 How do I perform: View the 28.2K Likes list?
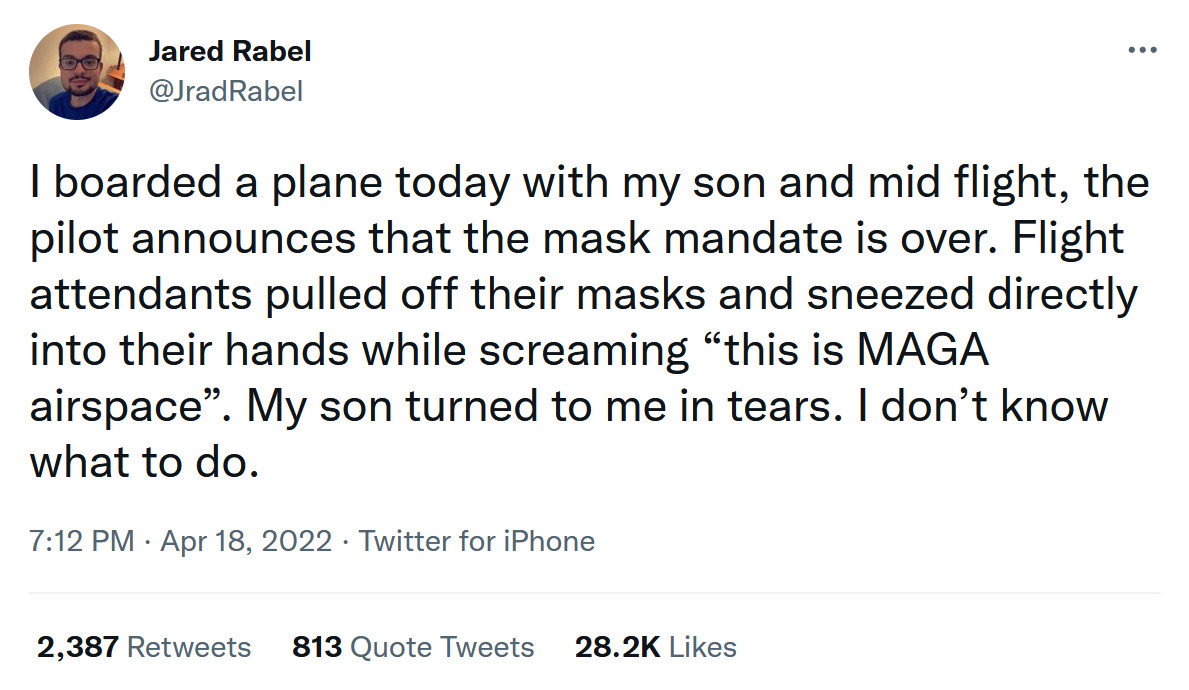tap(655, 647)
